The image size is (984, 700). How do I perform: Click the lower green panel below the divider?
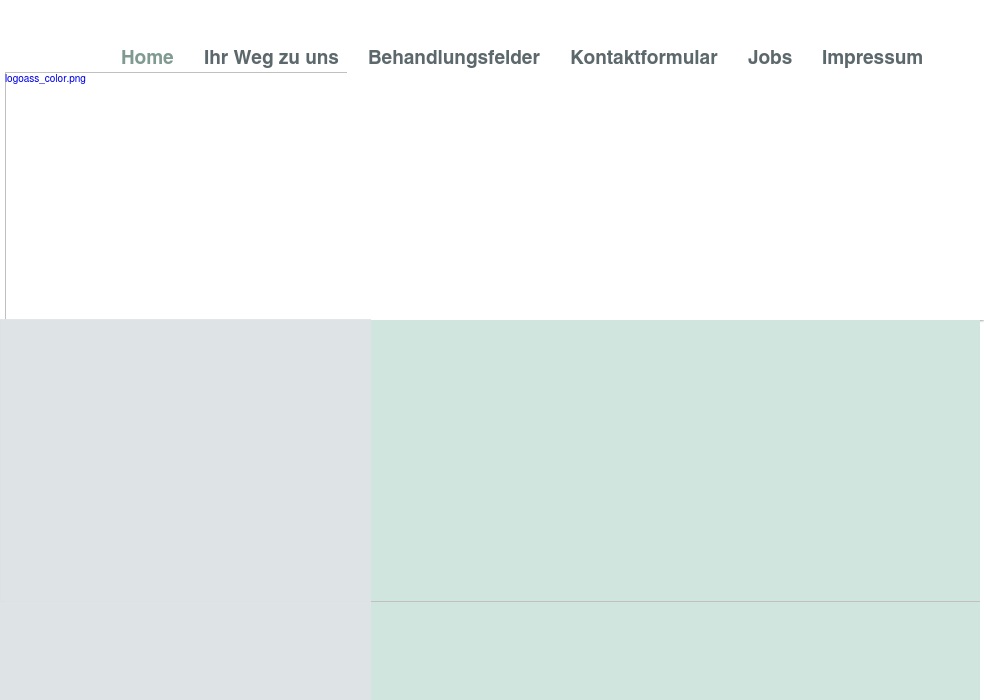click(x=675, y=652)
